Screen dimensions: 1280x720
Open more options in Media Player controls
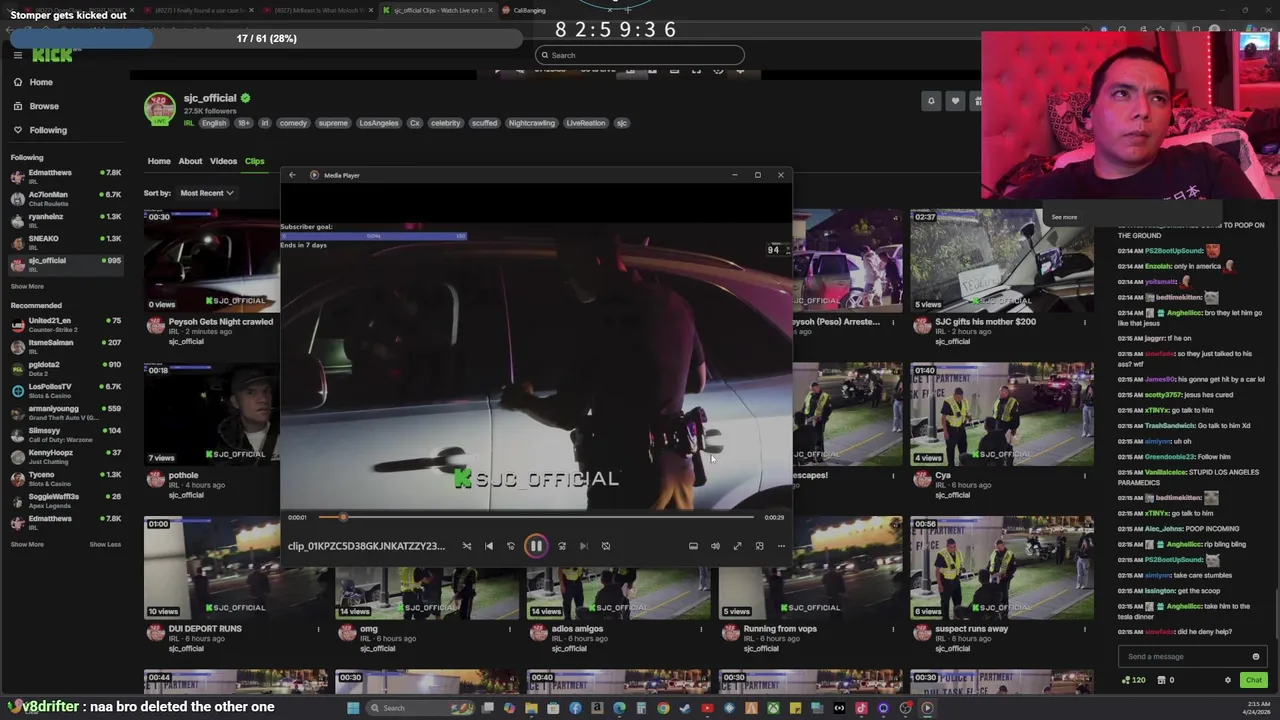(x=781, y=546)
